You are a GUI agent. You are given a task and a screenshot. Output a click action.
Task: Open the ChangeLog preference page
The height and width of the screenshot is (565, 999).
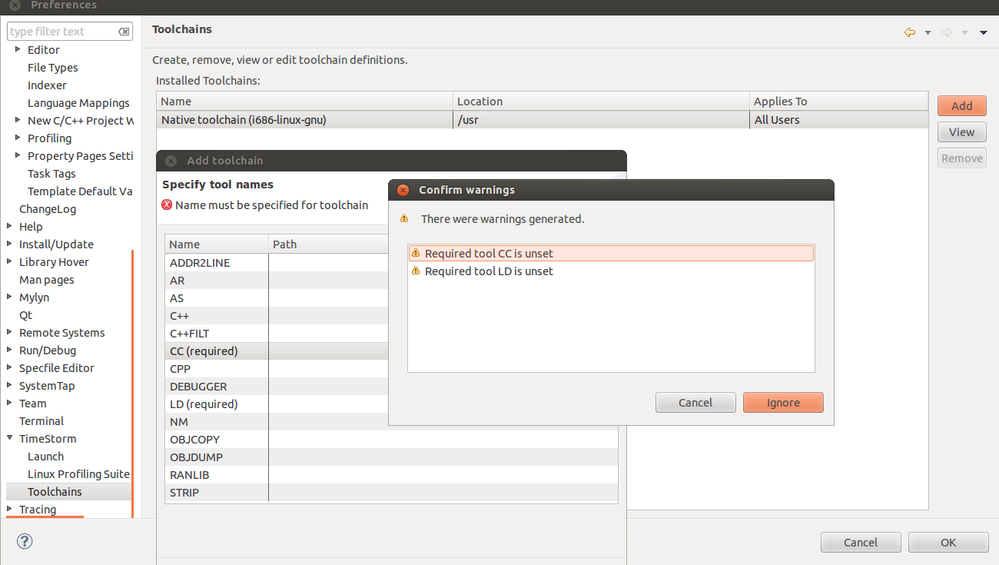pyautogui.click(x=47, y=209)
